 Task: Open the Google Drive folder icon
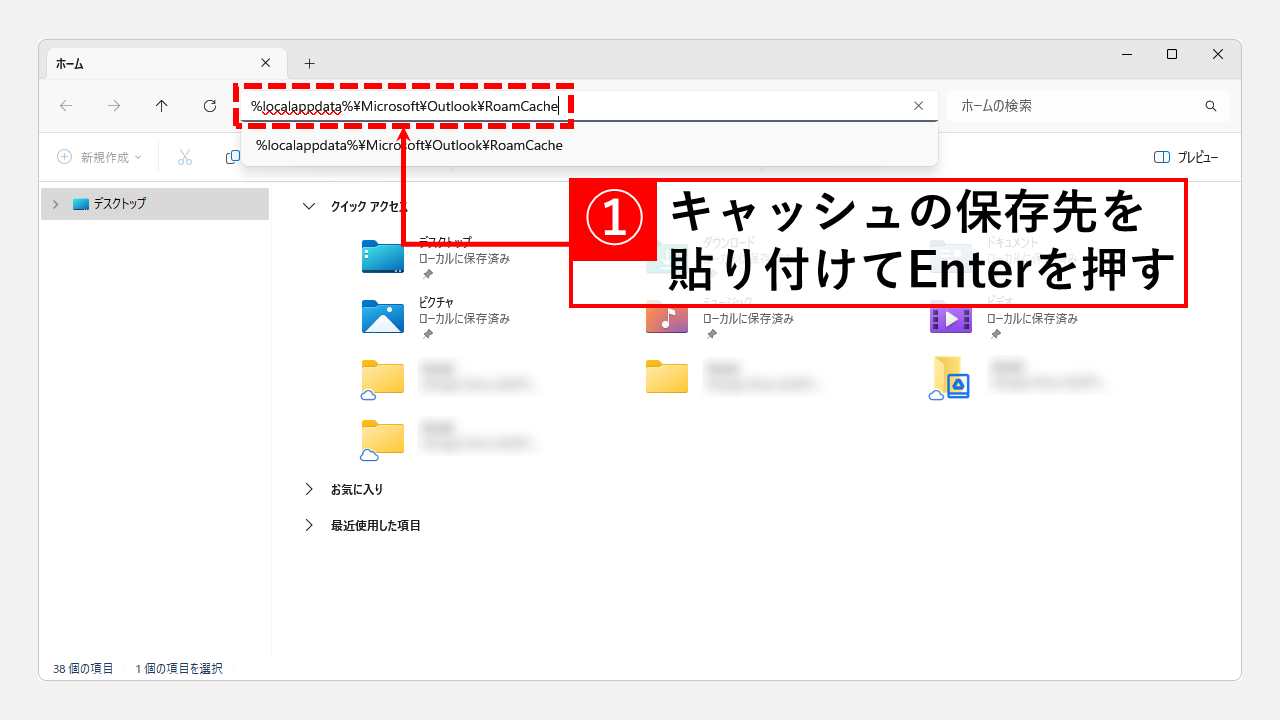(x=951, y=378)
